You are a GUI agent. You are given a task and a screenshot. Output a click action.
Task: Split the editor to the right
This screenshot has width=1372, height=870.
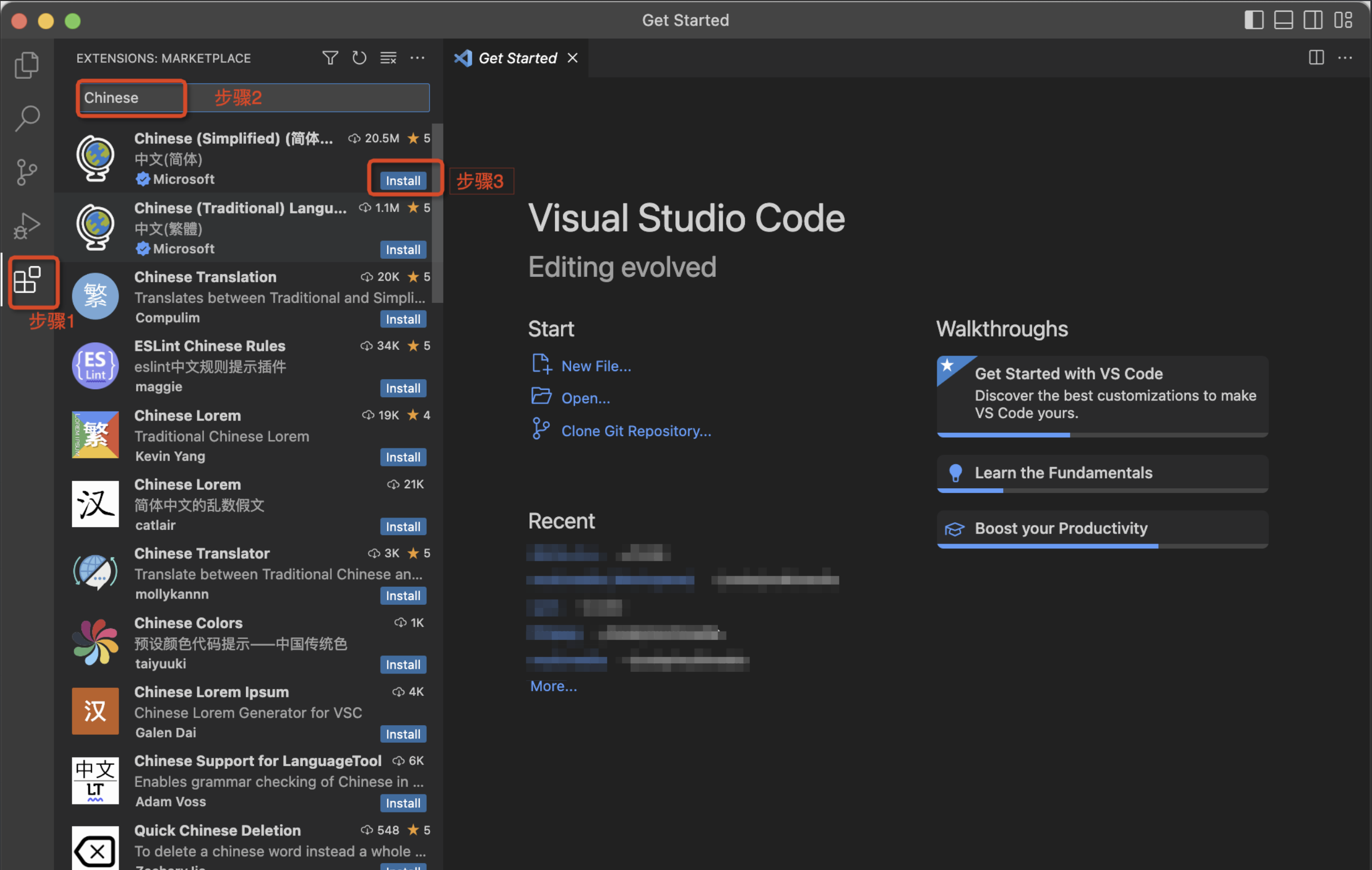[1317, 58]
